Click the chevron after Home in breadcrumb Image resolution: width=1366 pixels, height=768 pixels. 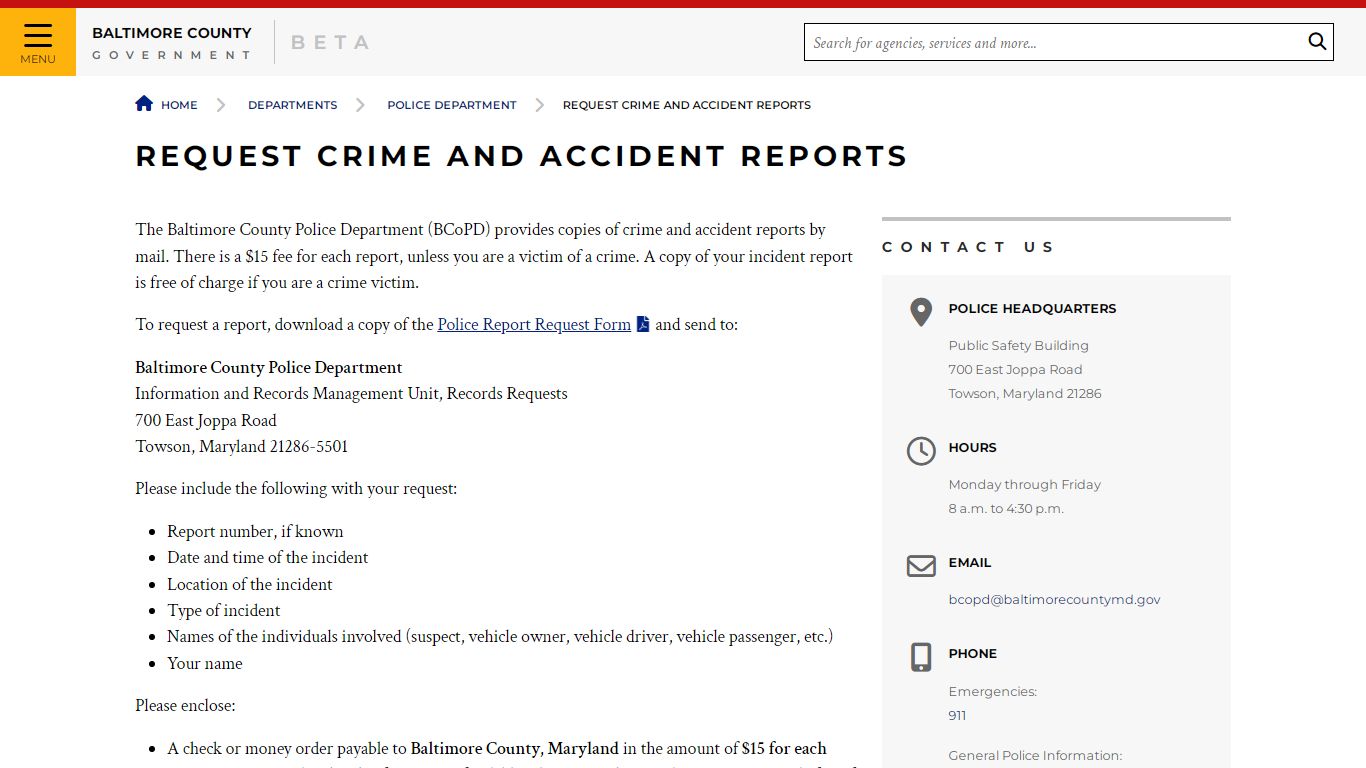(221, 105)
